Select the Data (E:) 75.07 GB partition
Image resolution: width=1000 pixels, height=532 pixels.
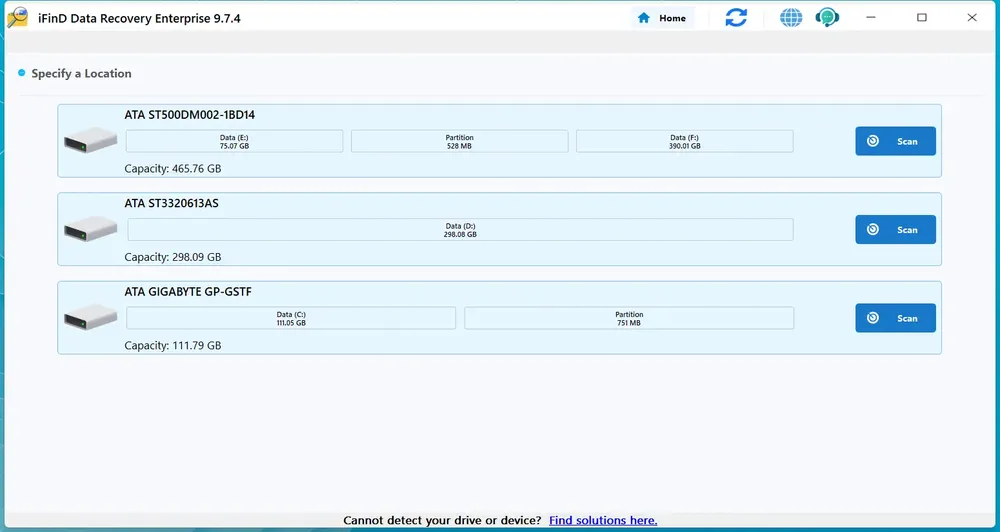234,142
